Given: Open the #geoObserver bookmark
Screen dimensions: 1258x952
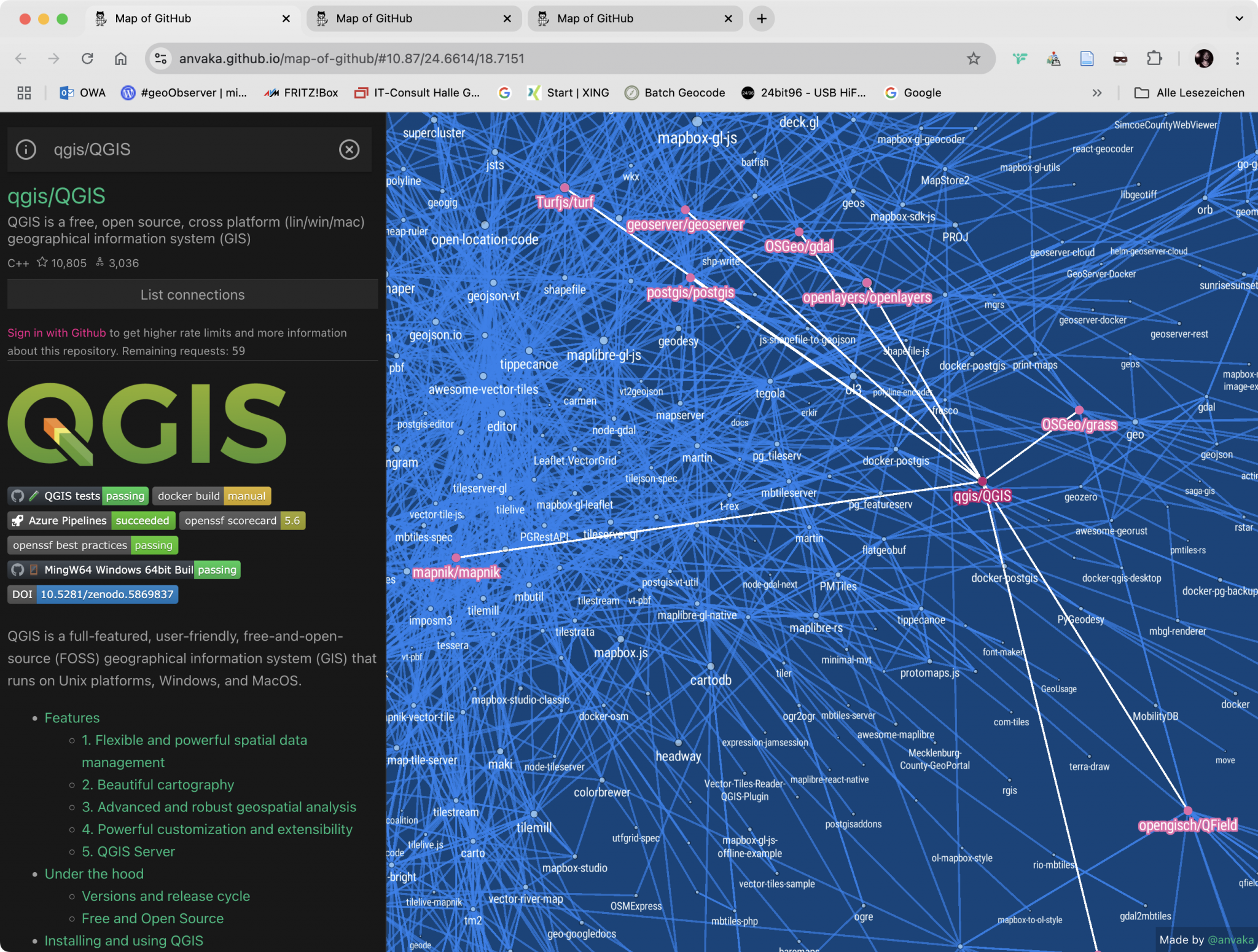Looking at the screenshot, I should coord(184,93).
